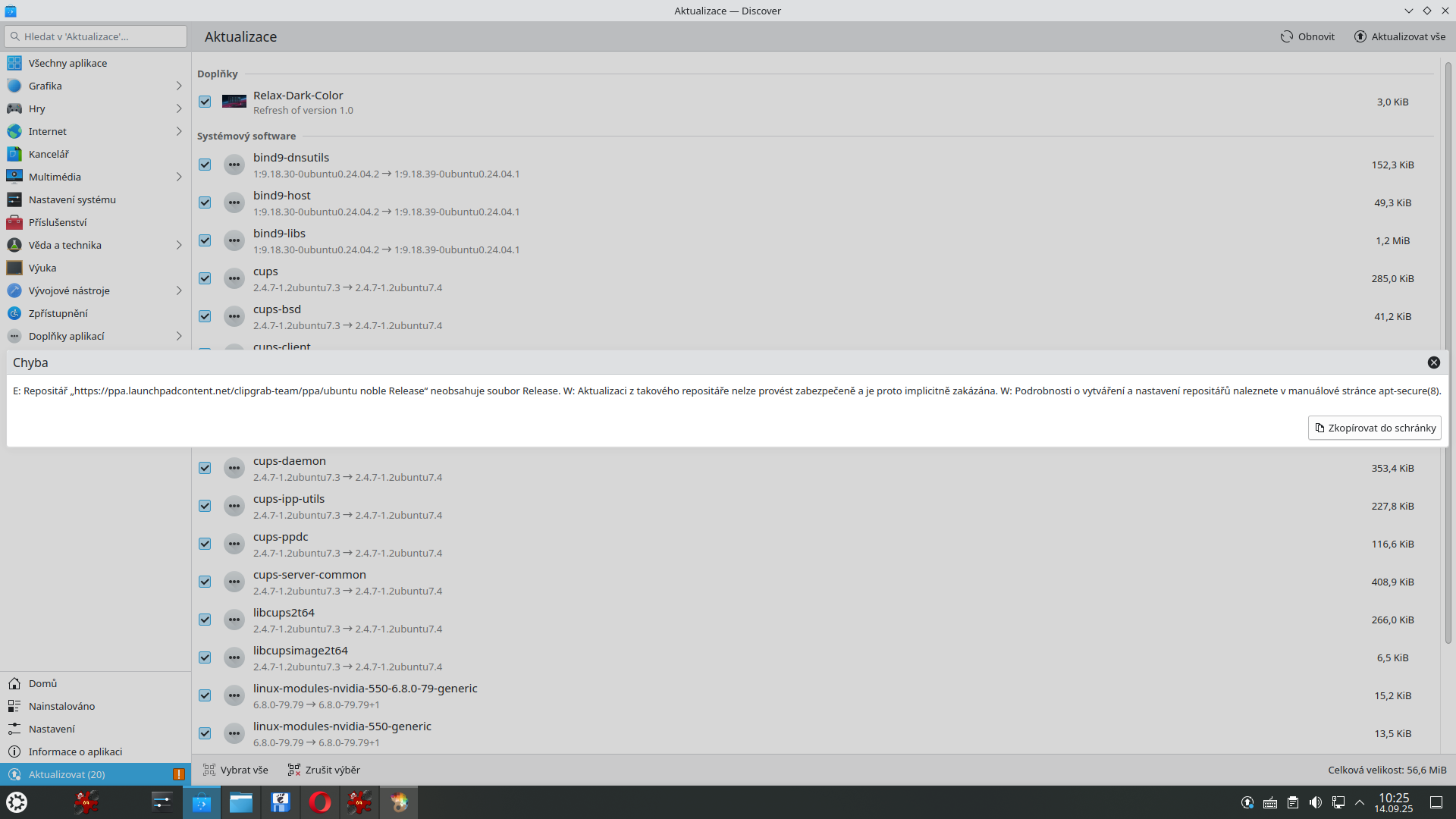This screenshot has height=819, width=1456.
Task: Show hidden system tray icons arrow
Action: click(1360, 802)
